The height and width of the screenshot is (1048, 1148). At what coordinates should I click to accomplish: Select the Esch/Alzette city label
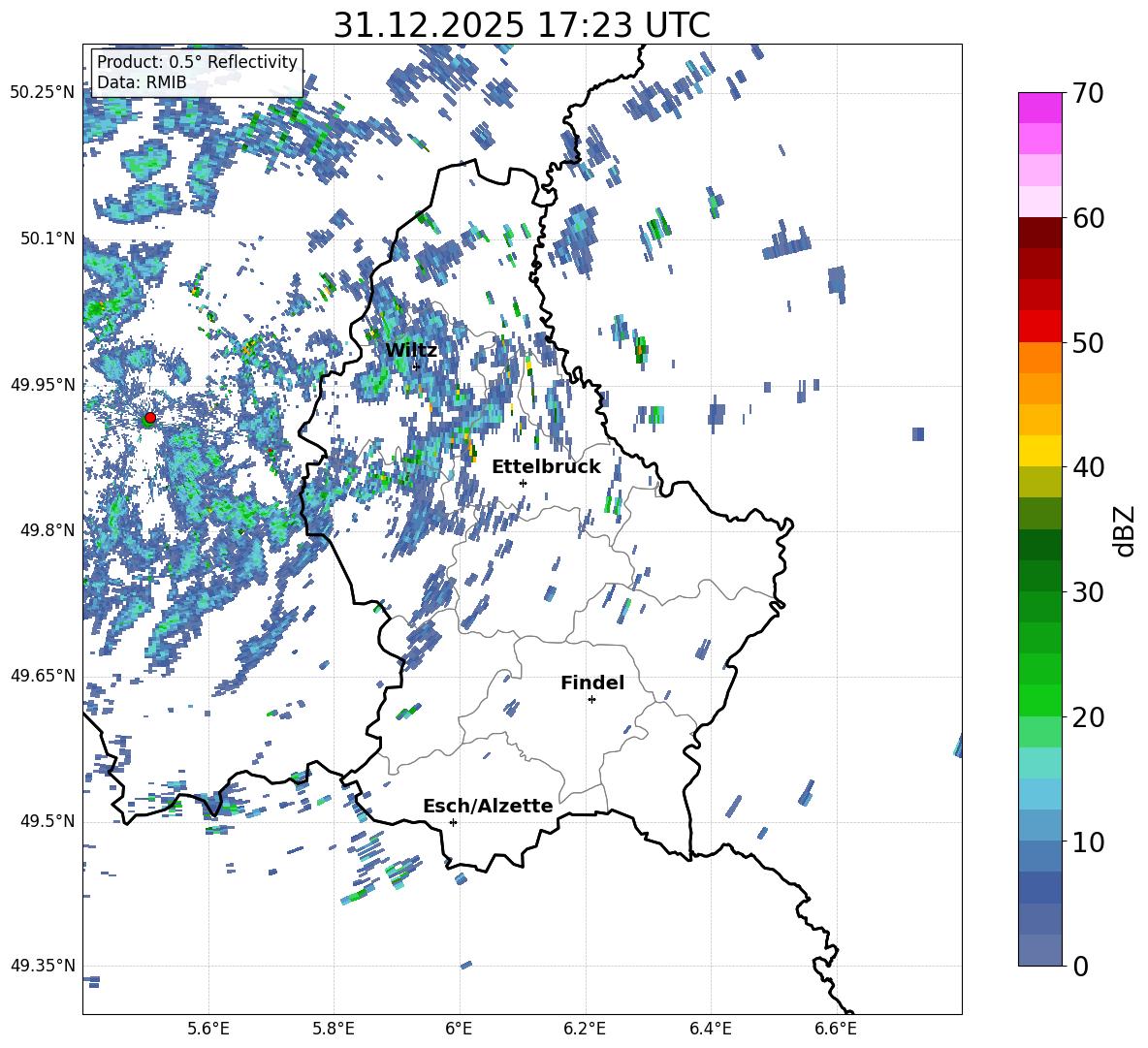tap(488, 806)
